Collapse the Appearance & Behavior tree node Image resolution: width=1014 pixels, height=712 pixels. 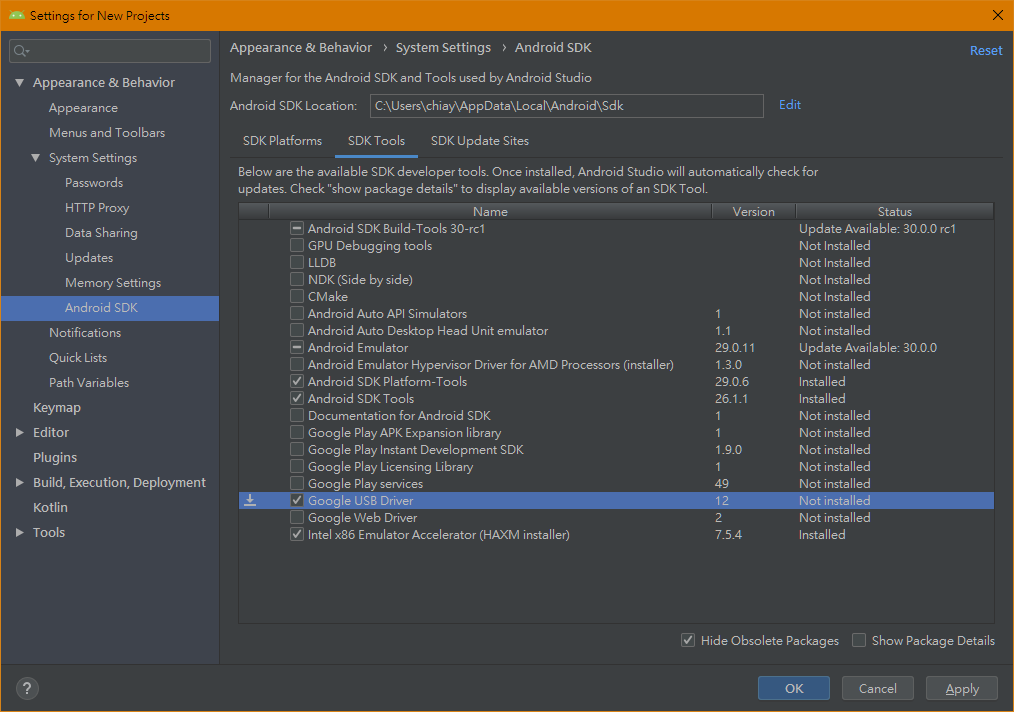tap(19, 83)
